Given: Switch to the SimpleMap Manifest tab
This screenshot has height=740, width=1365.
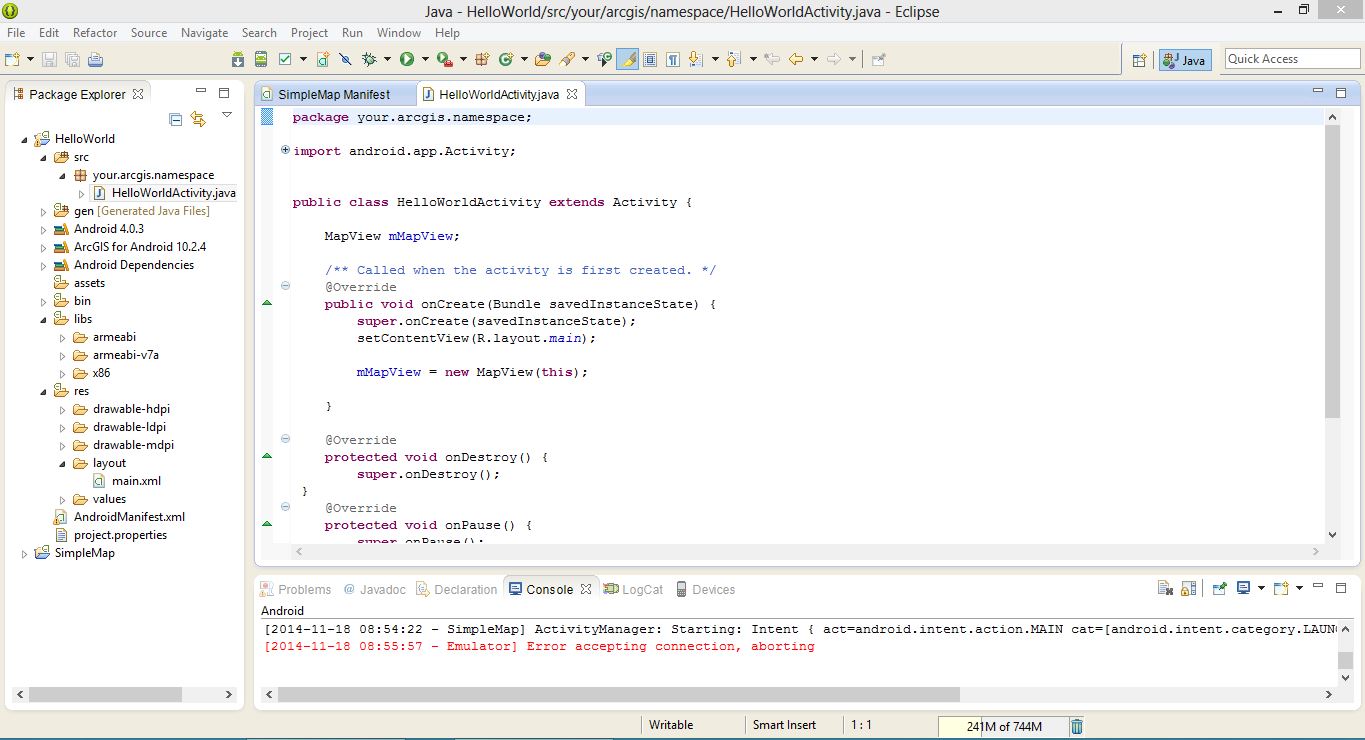Looking at the screenshot, I should pos(333,94).
